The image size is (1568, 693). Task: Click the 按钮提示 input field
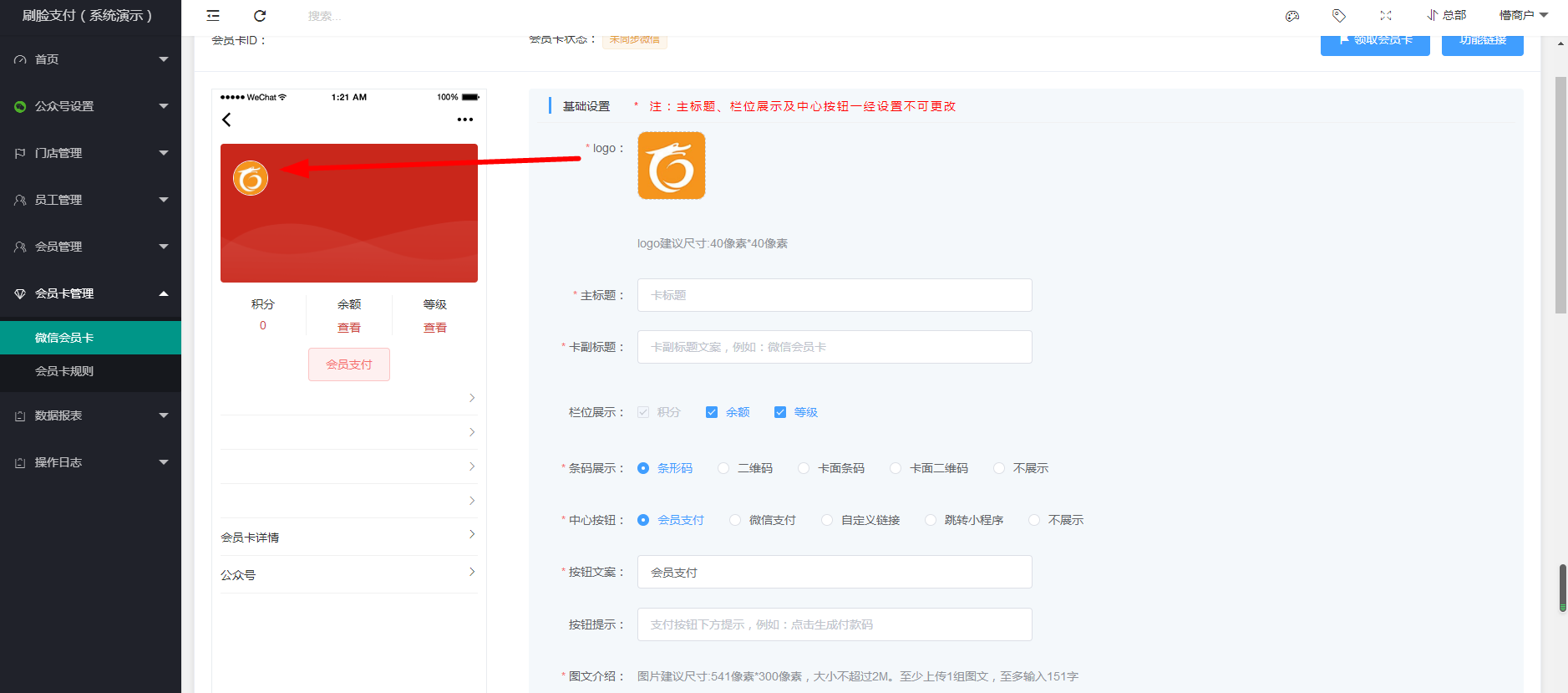tap(835, 624)
